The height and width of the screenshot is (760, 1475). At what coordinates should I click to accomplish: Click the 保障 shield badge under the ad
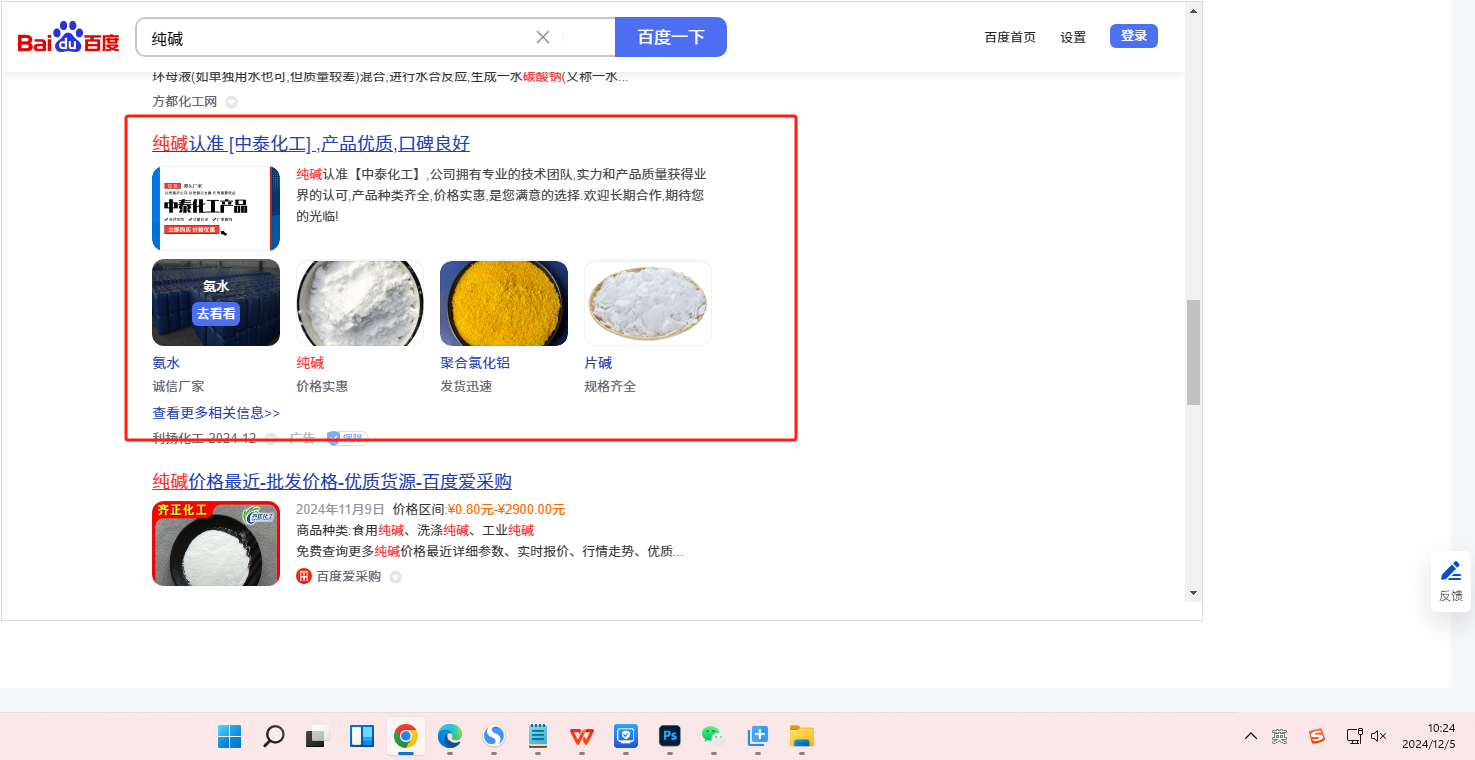(347, 438)
